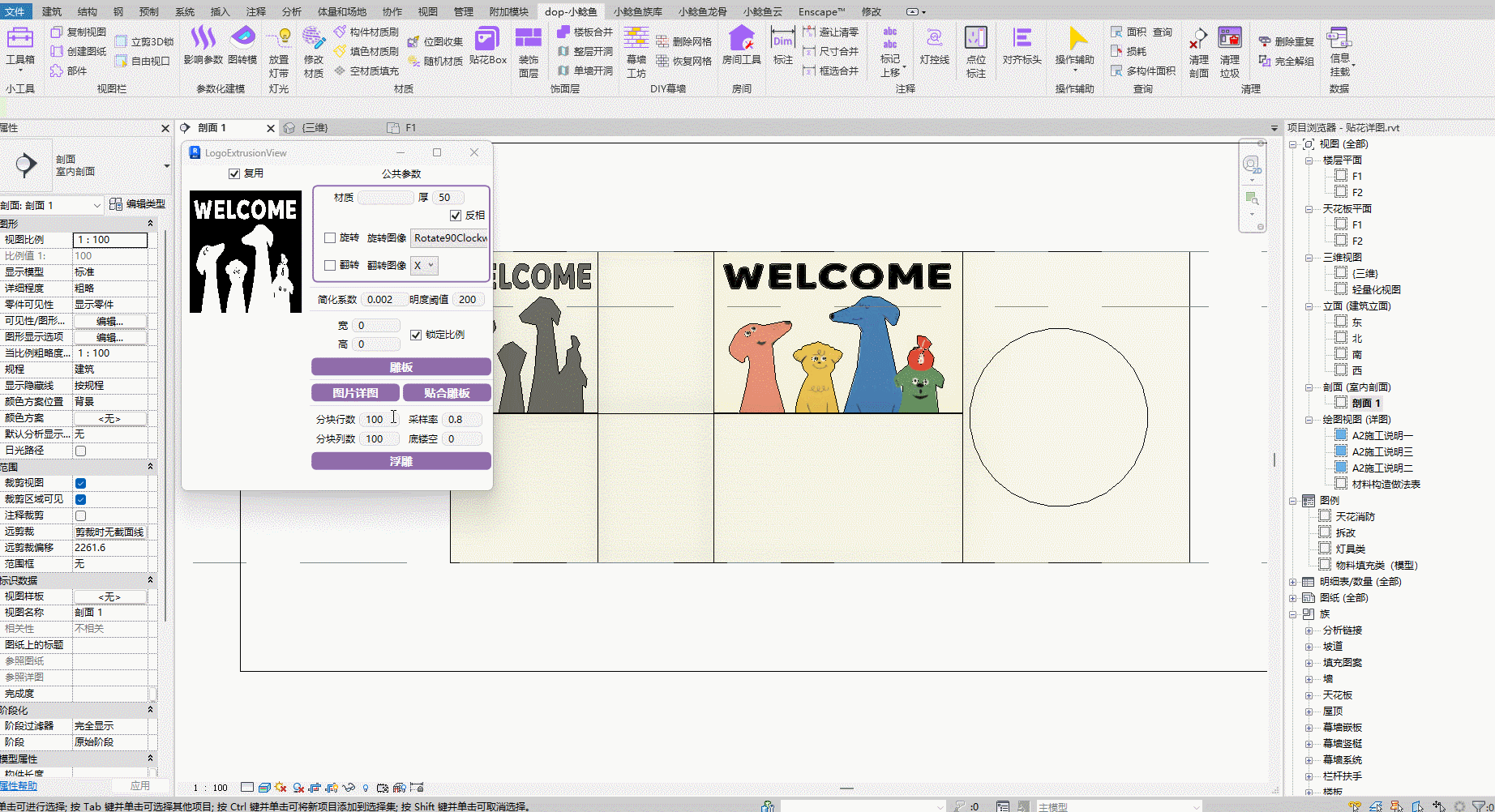Select the 图转模 image-to-model tool
Viewport: 1495px width, 812px height.
click(242, 45)
